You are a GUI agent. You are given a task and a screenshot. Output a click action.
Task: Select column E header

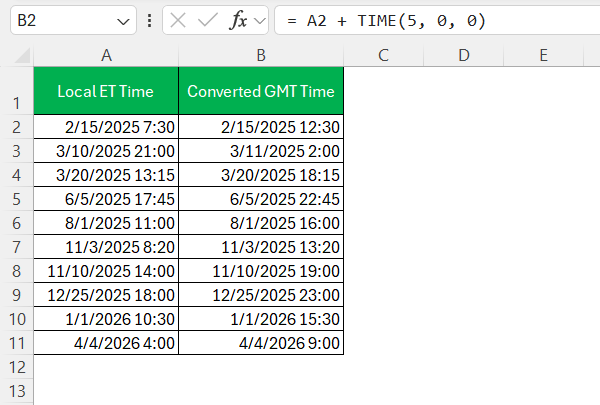coord(543,56)
